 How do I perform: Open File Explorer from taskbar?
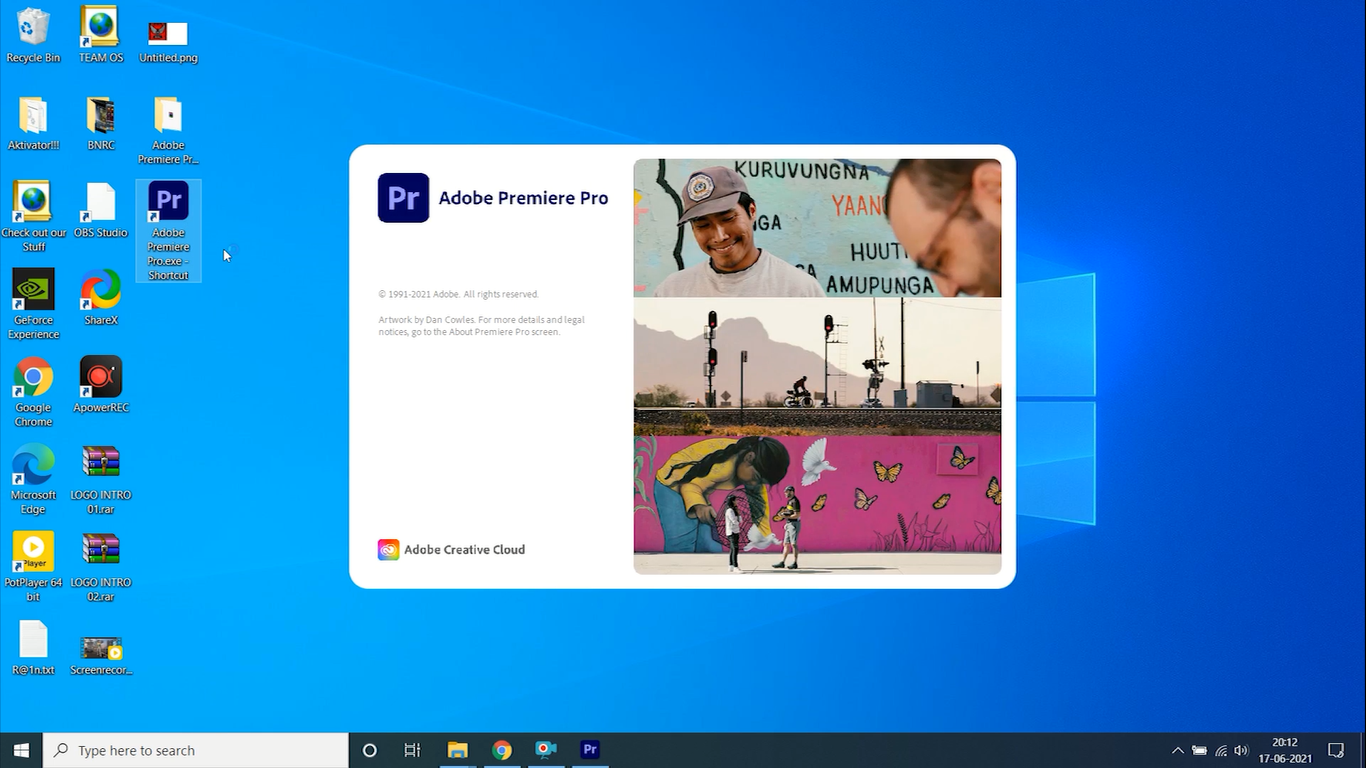pos(457,750)
